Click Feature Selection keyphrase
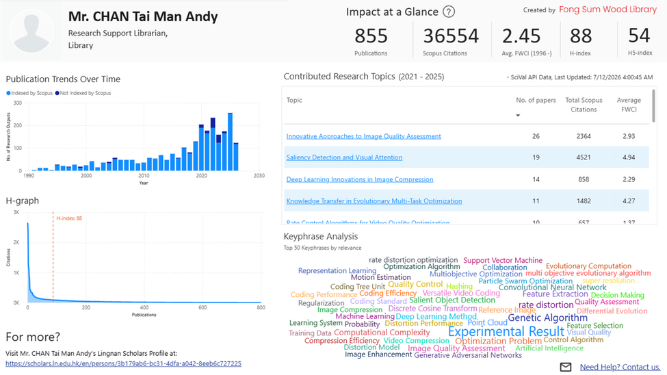 [595, 325]
